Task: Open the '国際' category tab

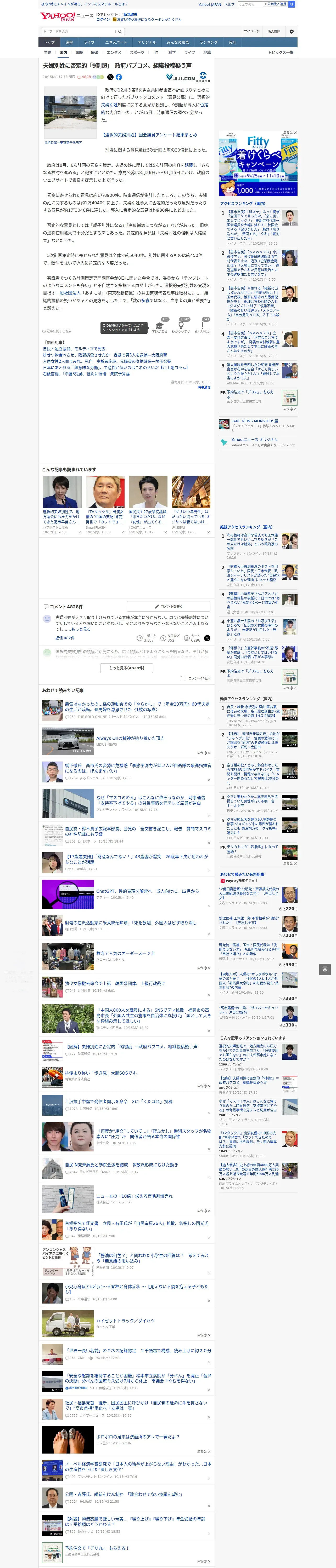Action: point(79,52)
